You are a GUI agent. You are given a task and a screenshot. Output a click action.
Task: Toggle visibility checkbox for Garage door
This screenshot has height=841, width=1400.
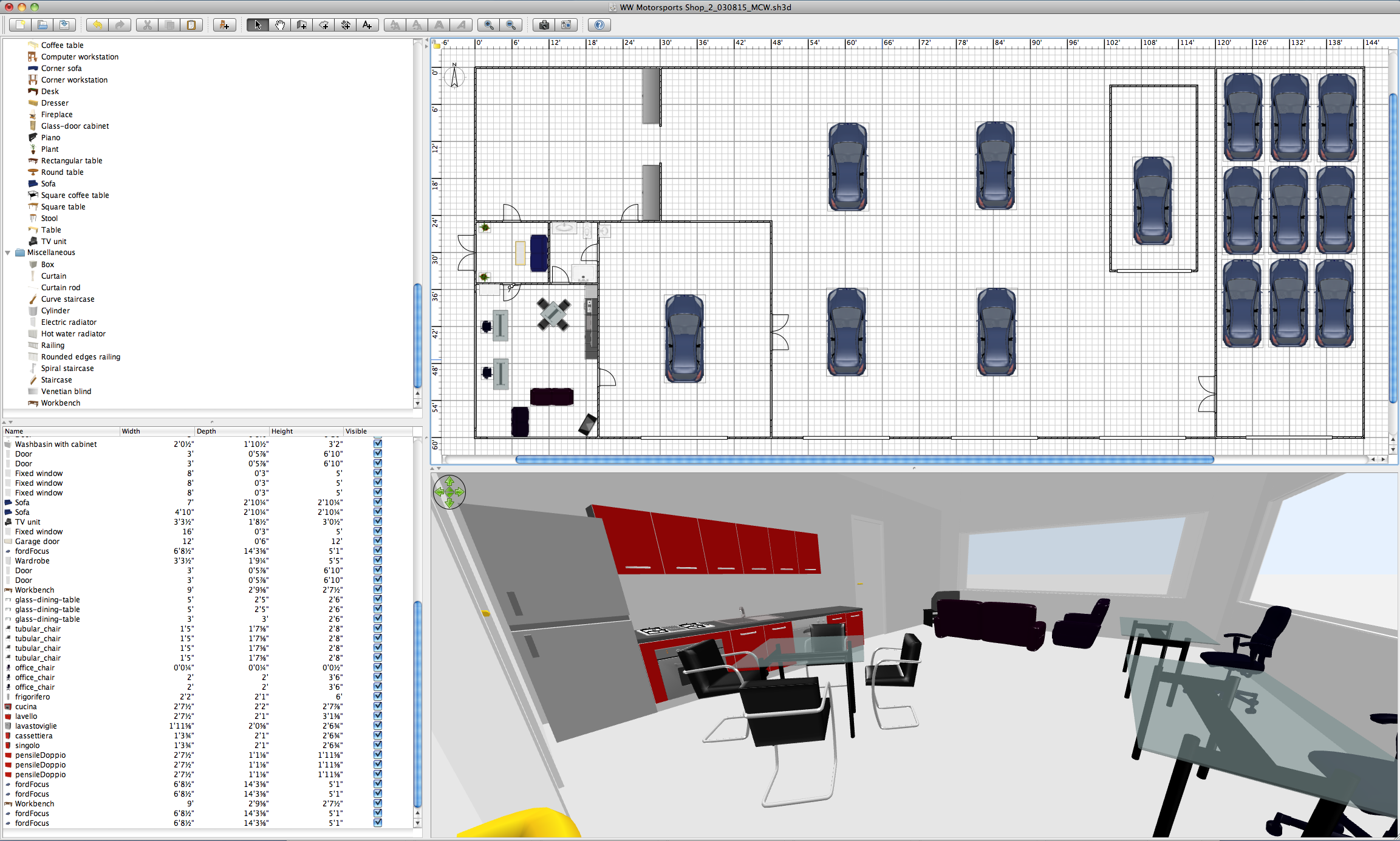coord(378,541)
